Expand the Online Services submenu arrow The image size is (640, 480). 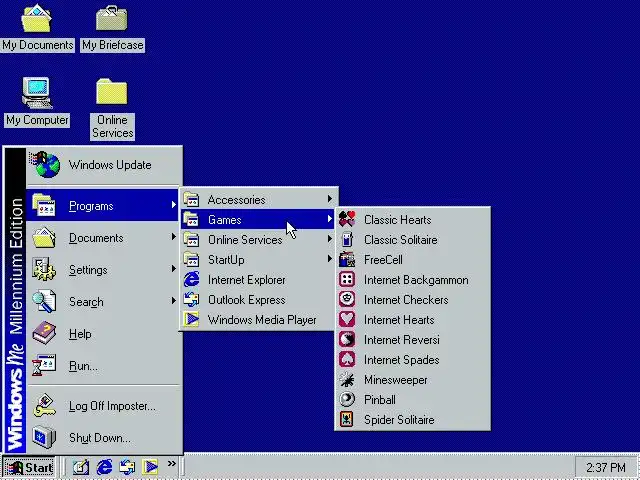(x=329, y=239)
